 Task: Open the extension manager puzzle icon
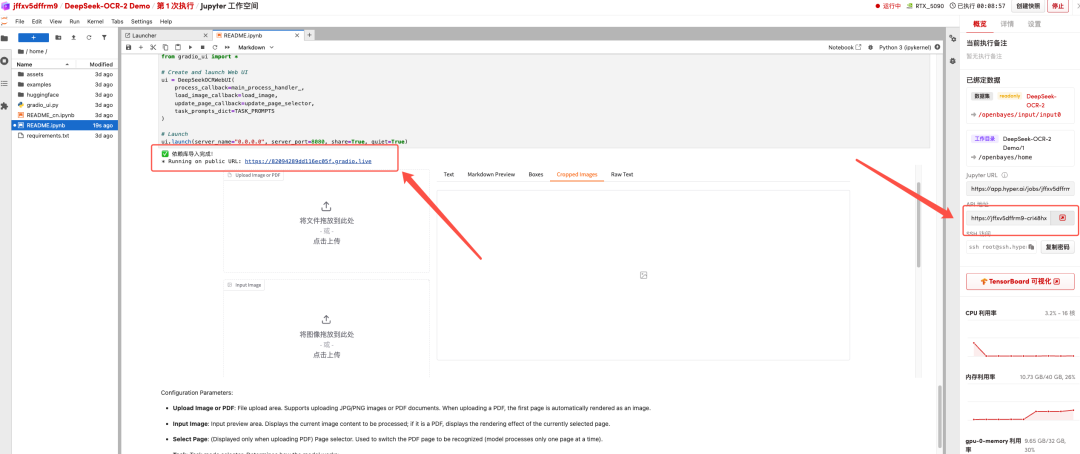5,106
